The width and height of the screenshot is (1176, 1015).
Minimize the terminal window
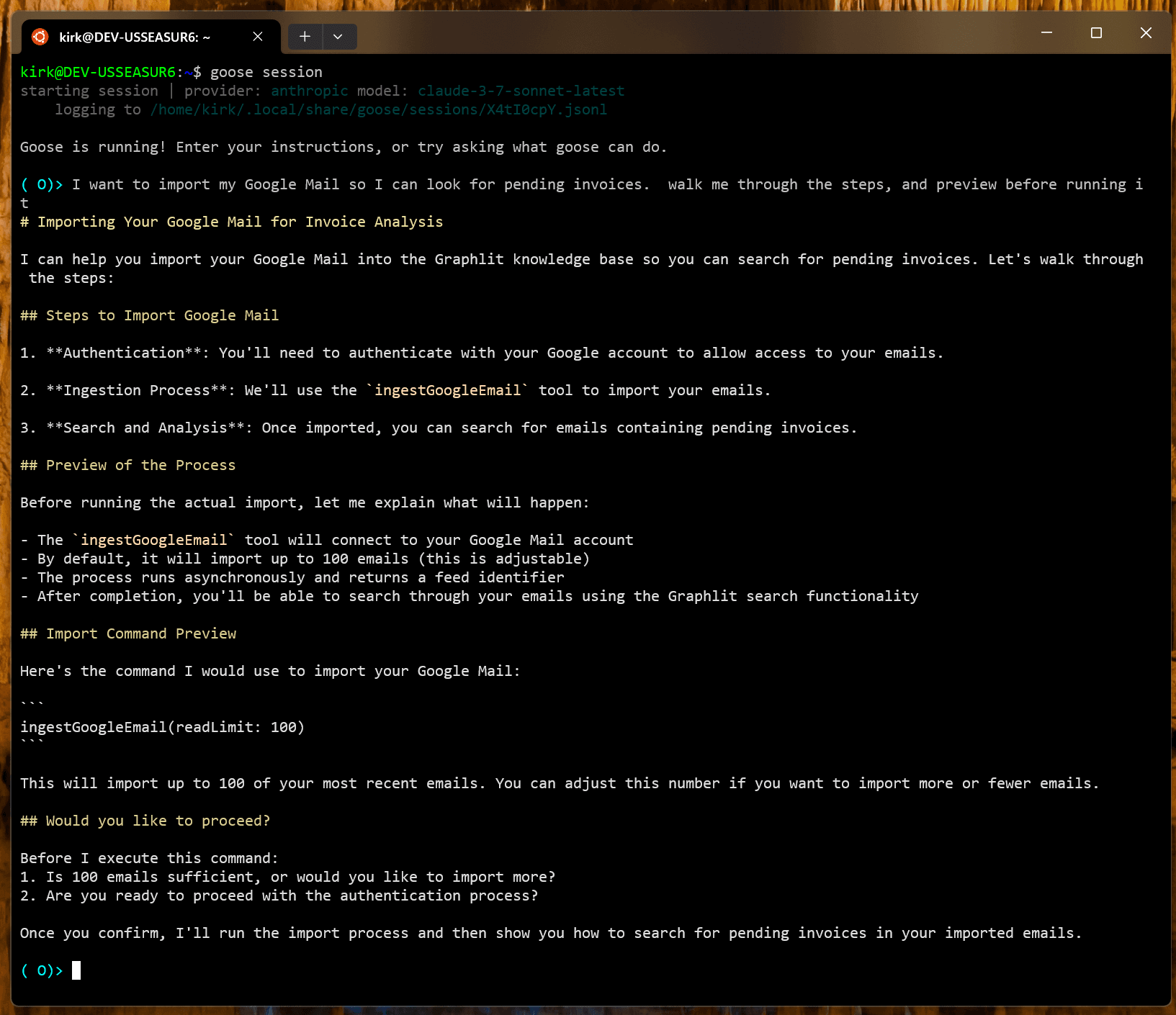1046,33
